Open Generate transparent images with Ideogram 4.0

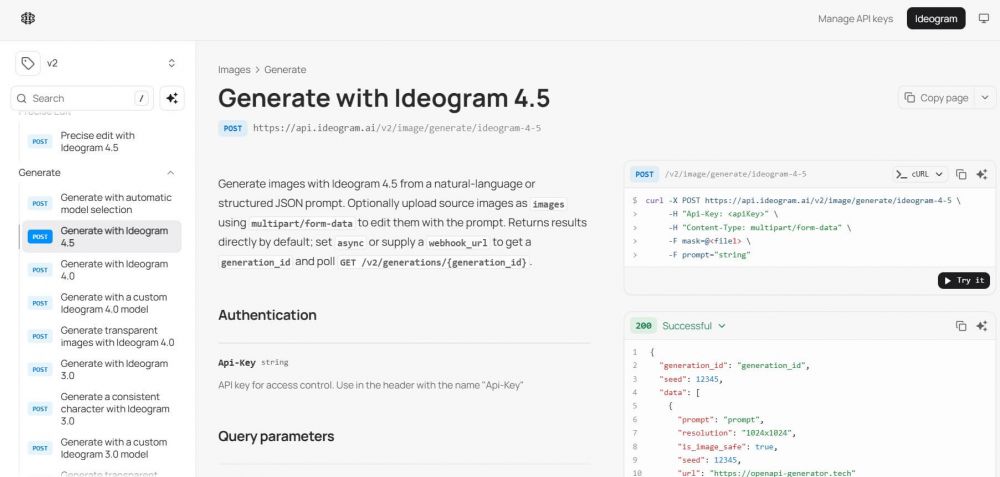coord(101,336)
